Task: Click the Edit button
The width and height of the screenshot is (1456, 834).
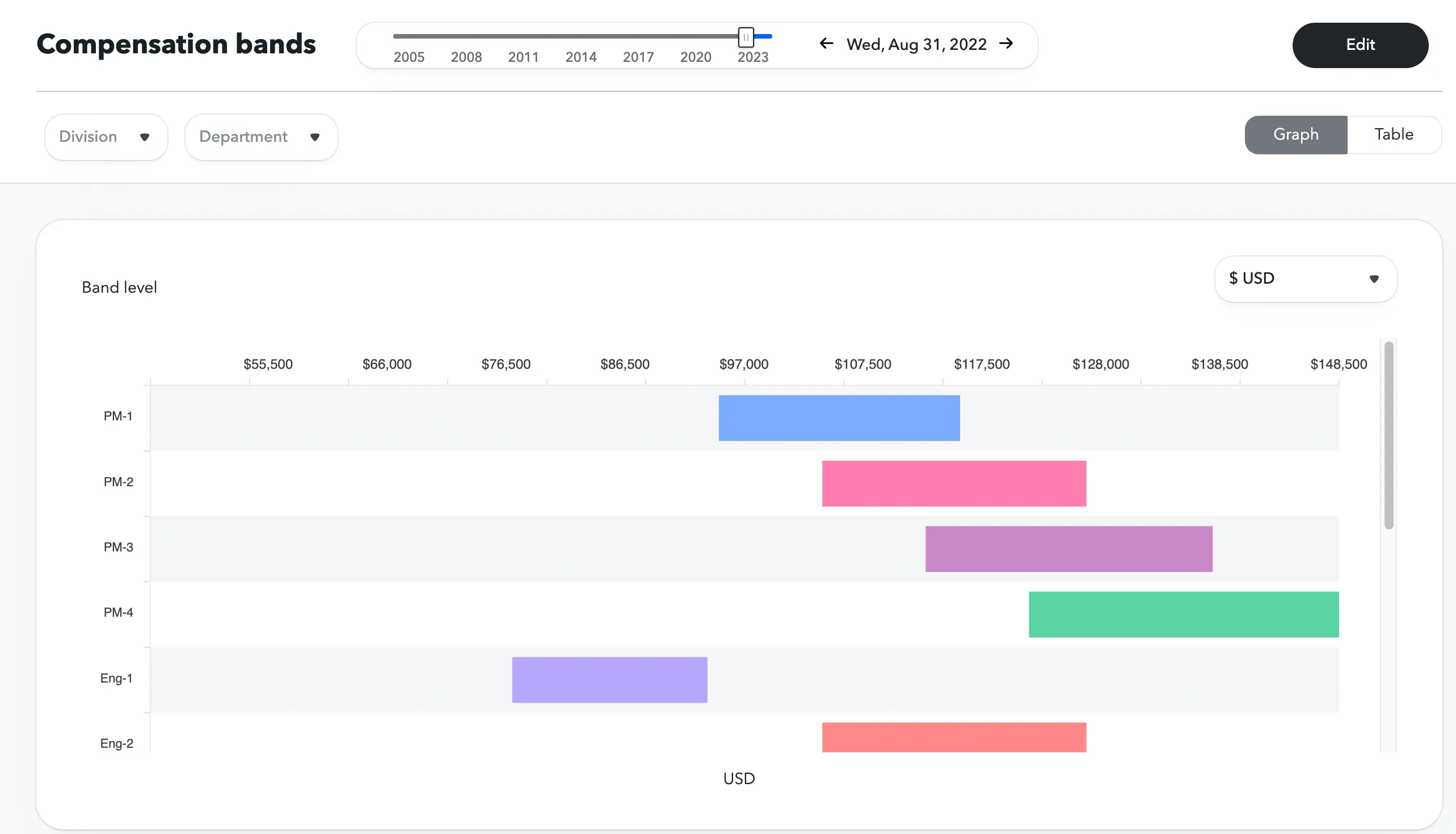Action: pyautogui.click(x=1360, y=45)
